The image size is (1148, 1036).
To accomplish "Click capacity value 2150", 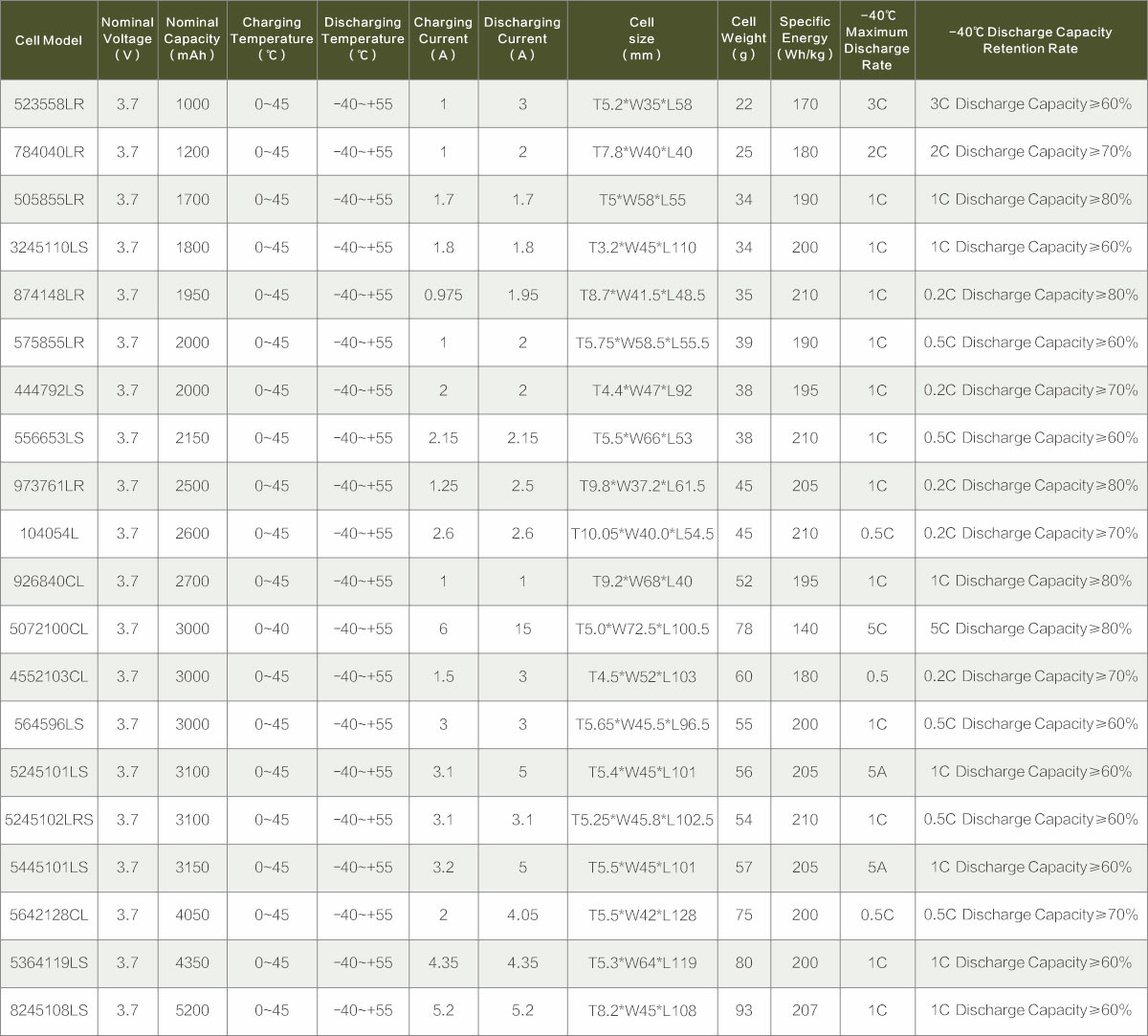I will 192,438.
